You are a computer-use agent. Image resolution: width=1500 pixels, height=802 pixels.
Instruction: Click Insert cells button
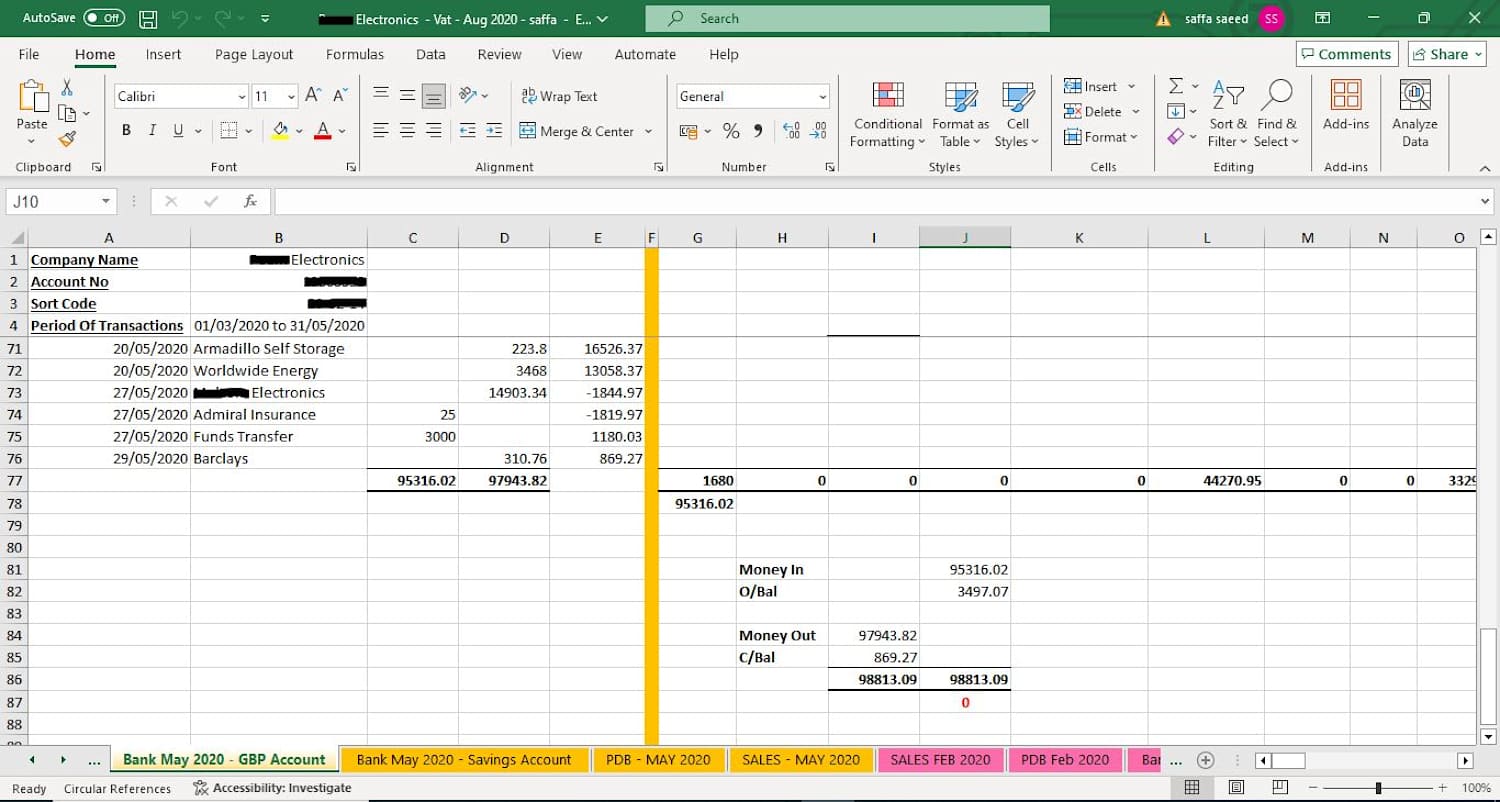point(1100,86)
